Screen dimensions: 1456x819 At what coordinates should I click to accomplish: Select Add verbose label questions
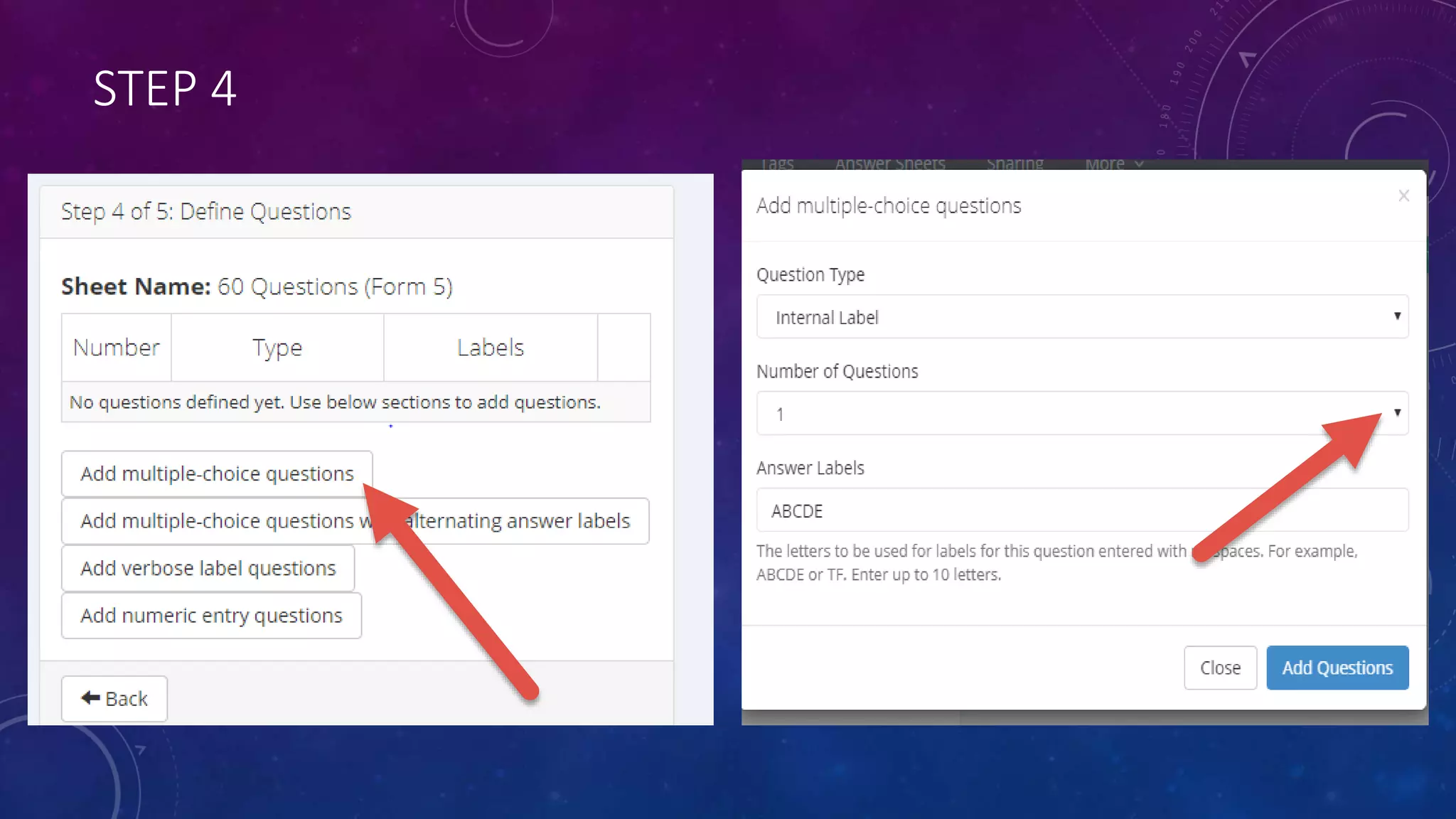[208, 568]
